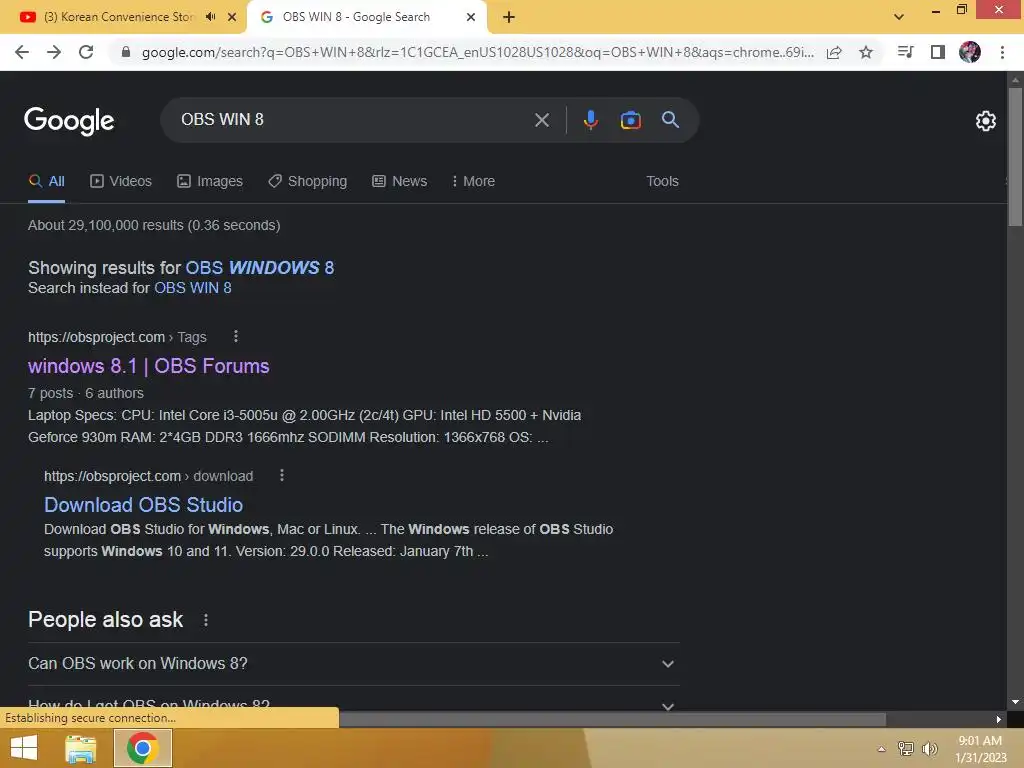Open options for the OBS Forums result
The image size is (1024, 768).
point(236,336)
